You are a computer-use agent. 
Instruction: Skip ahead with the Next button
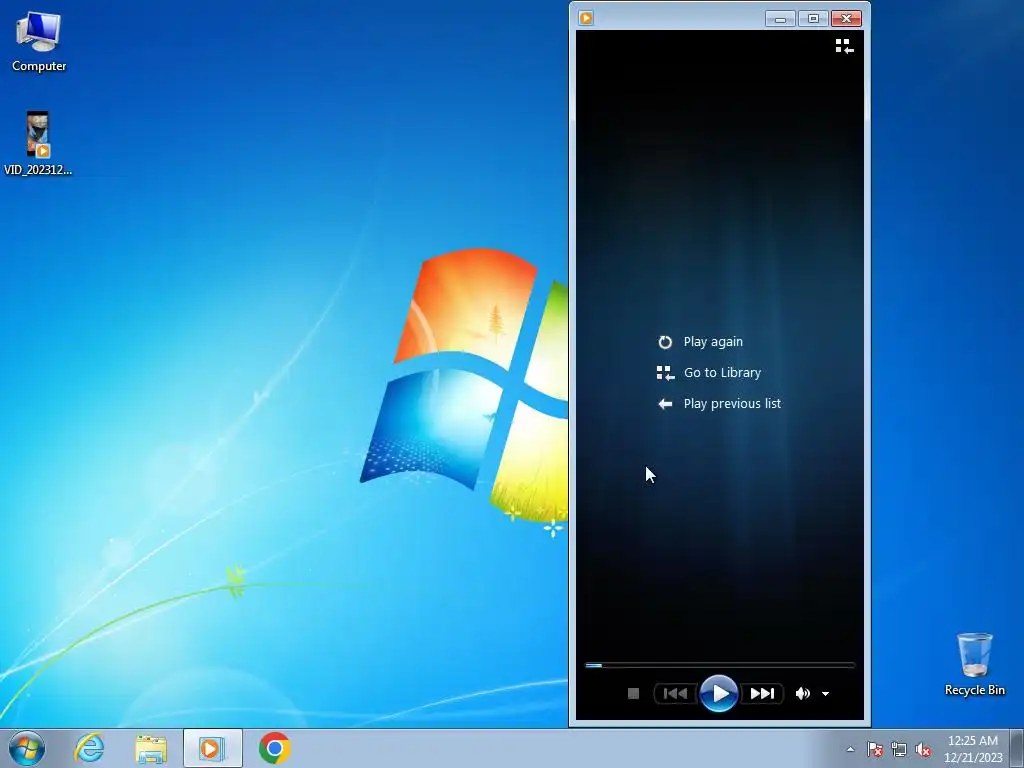[762, 694]
